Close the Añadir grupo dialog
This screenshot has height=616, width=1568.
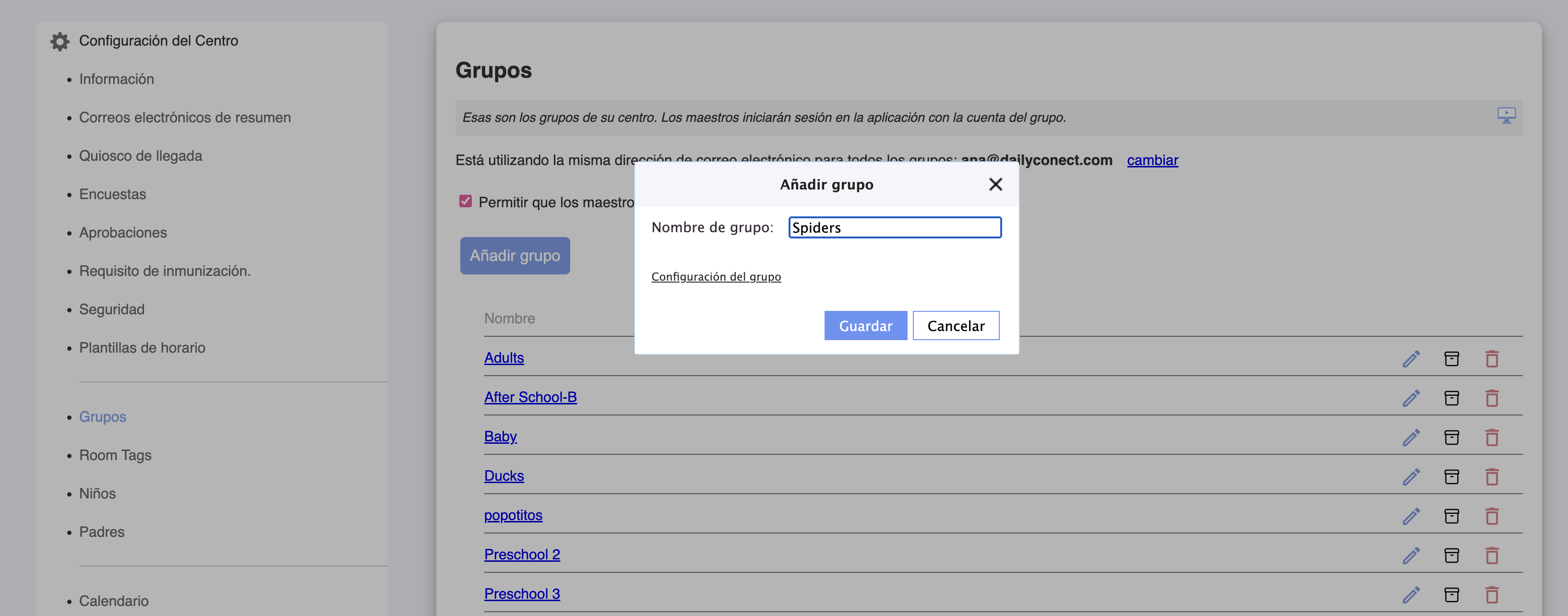pyautogui.click(x=995, y=184)
